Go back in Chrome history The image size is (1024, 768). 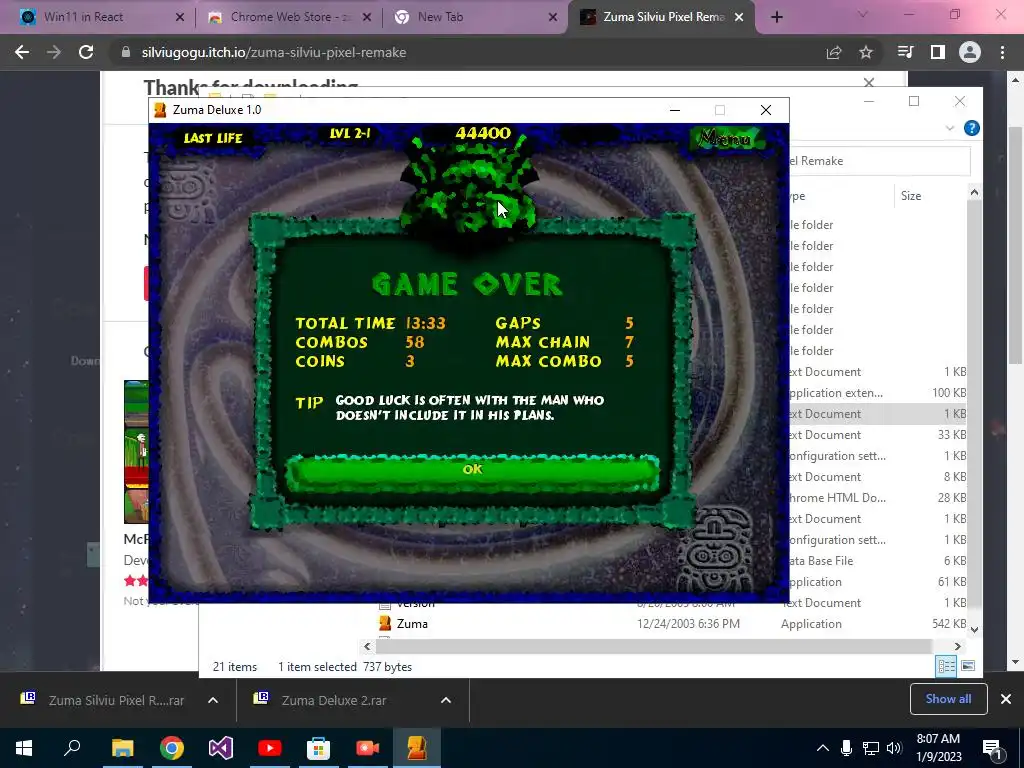(22, 52)
